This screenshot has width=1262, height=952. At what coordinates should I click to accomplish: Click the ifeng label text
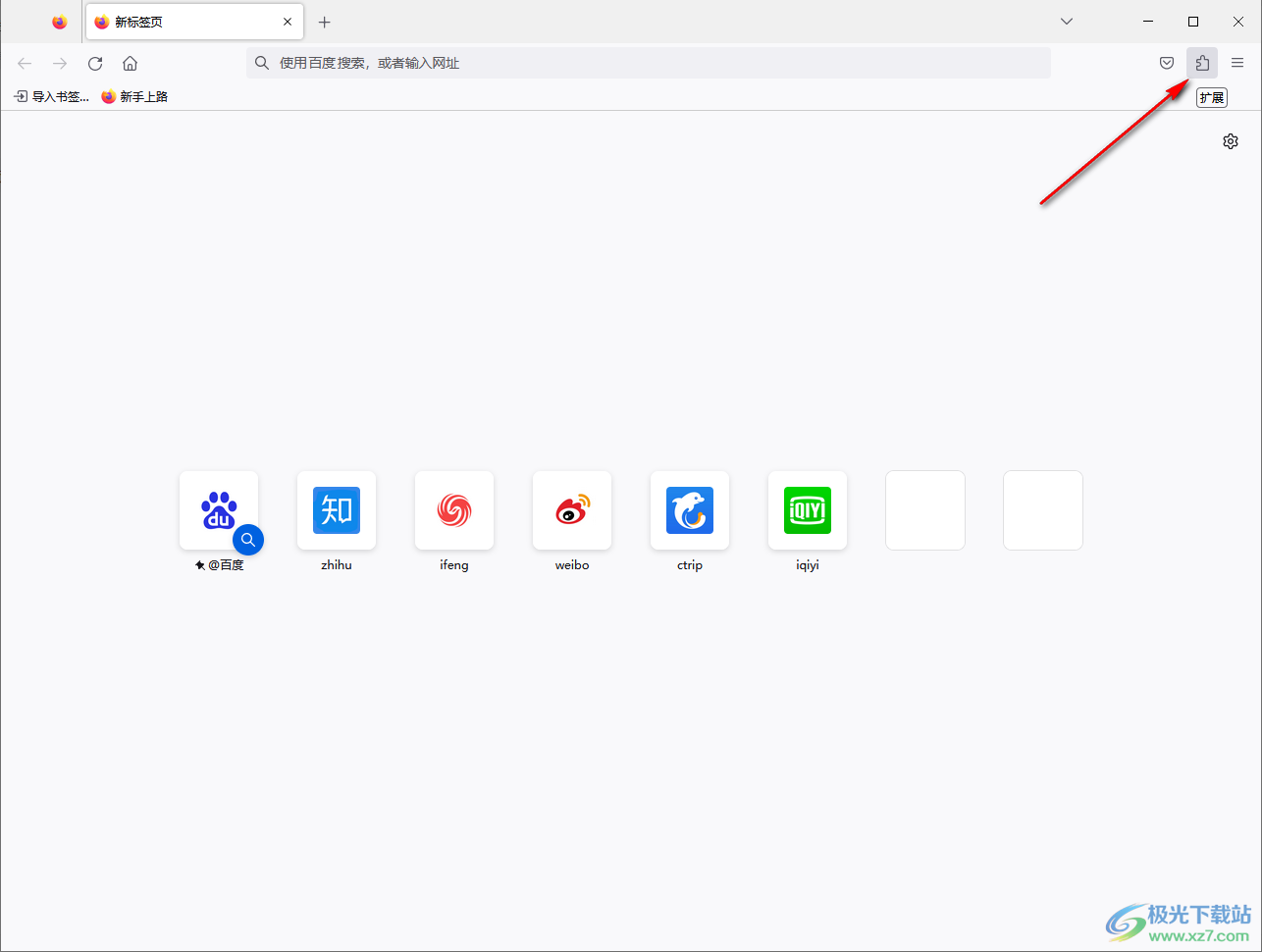click(x=454, y=565)
